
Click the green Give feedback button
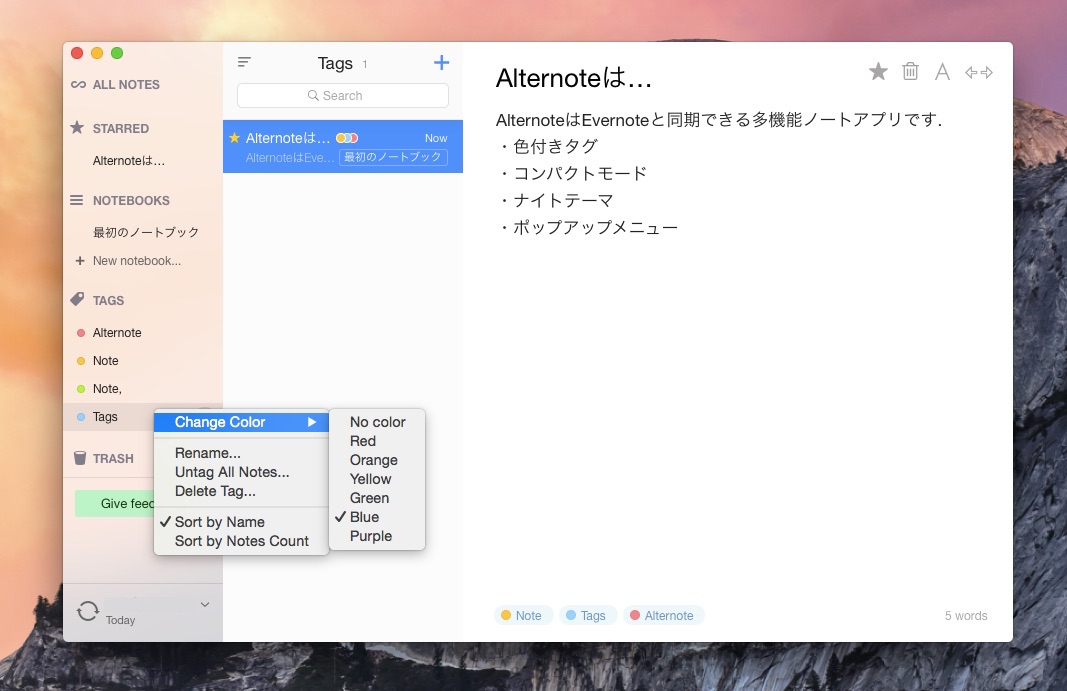pos(115,503)
